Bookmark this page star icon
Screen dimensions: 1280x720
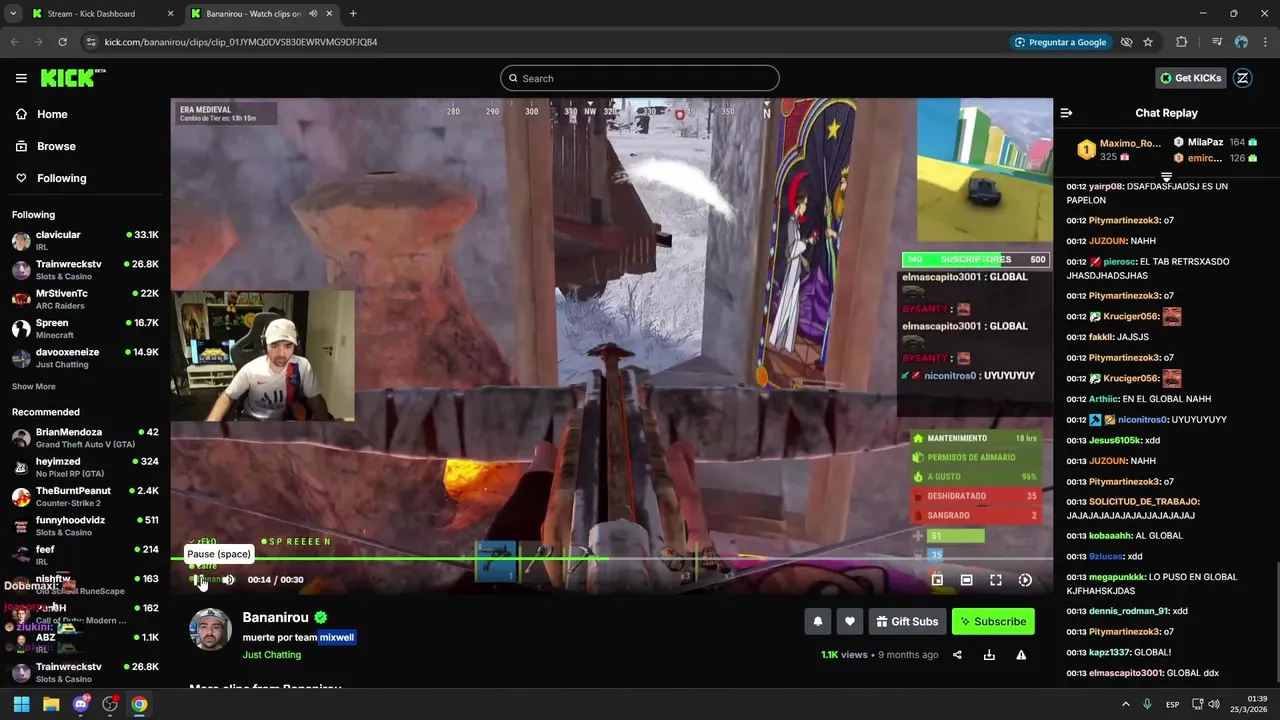pyautogui.click(x=1148, y=42)
